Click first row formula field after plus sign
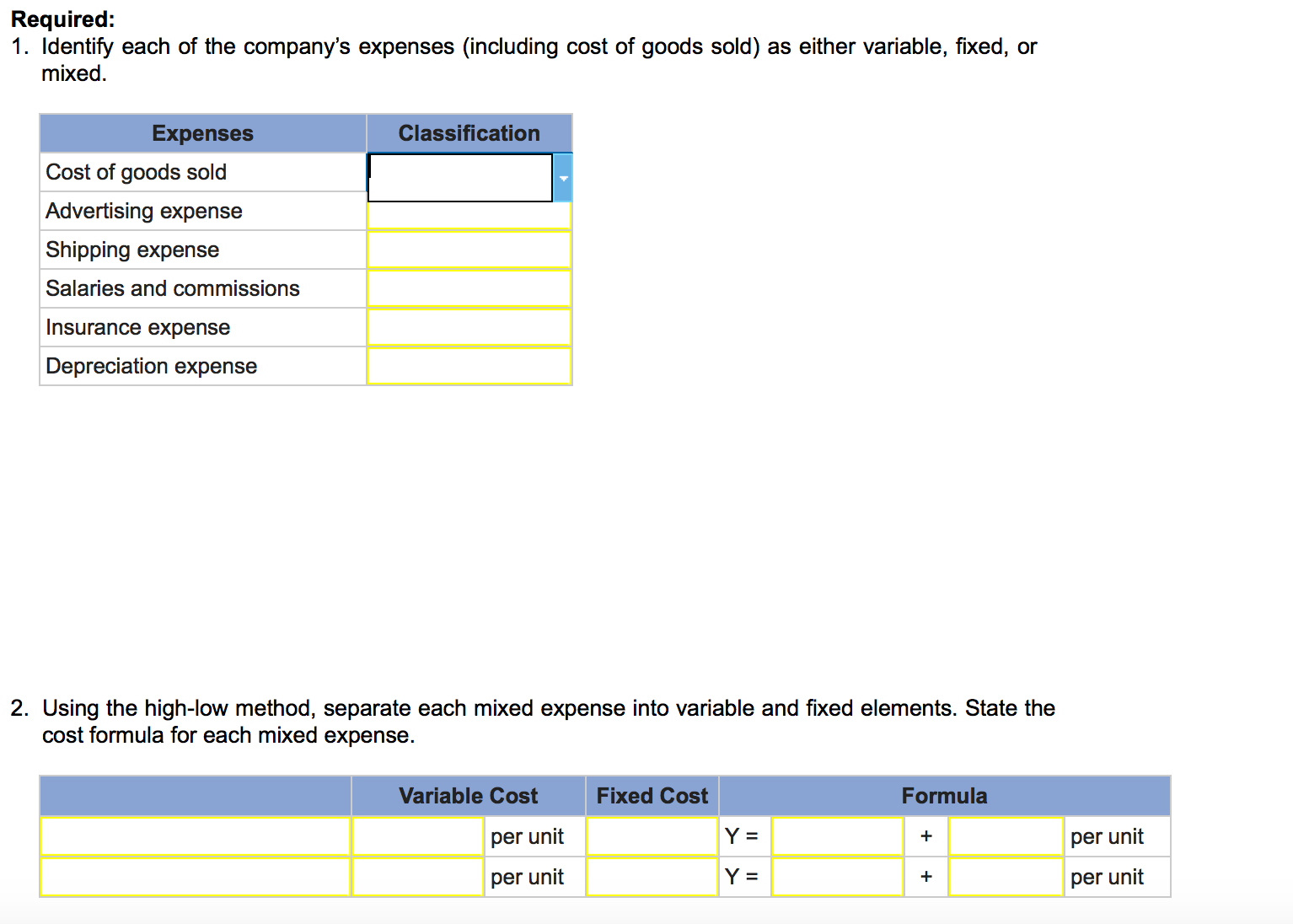The width and height of the screenshot is (1293, 924). click(x=1006, y=836)
